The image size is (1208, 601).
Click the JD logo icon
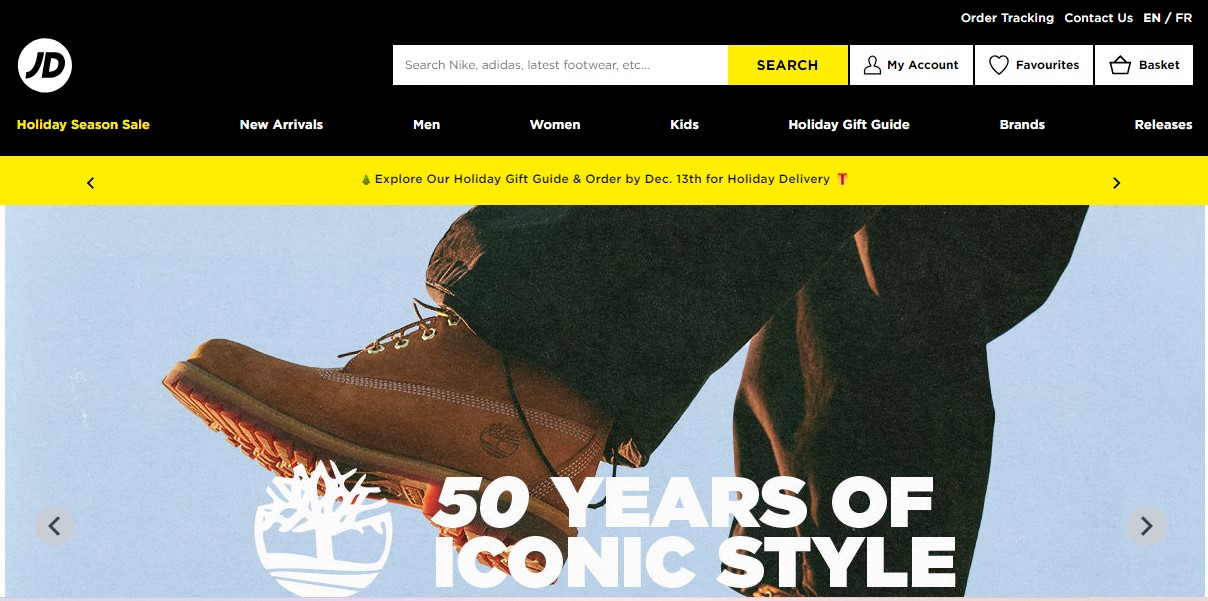click(45, 65)
